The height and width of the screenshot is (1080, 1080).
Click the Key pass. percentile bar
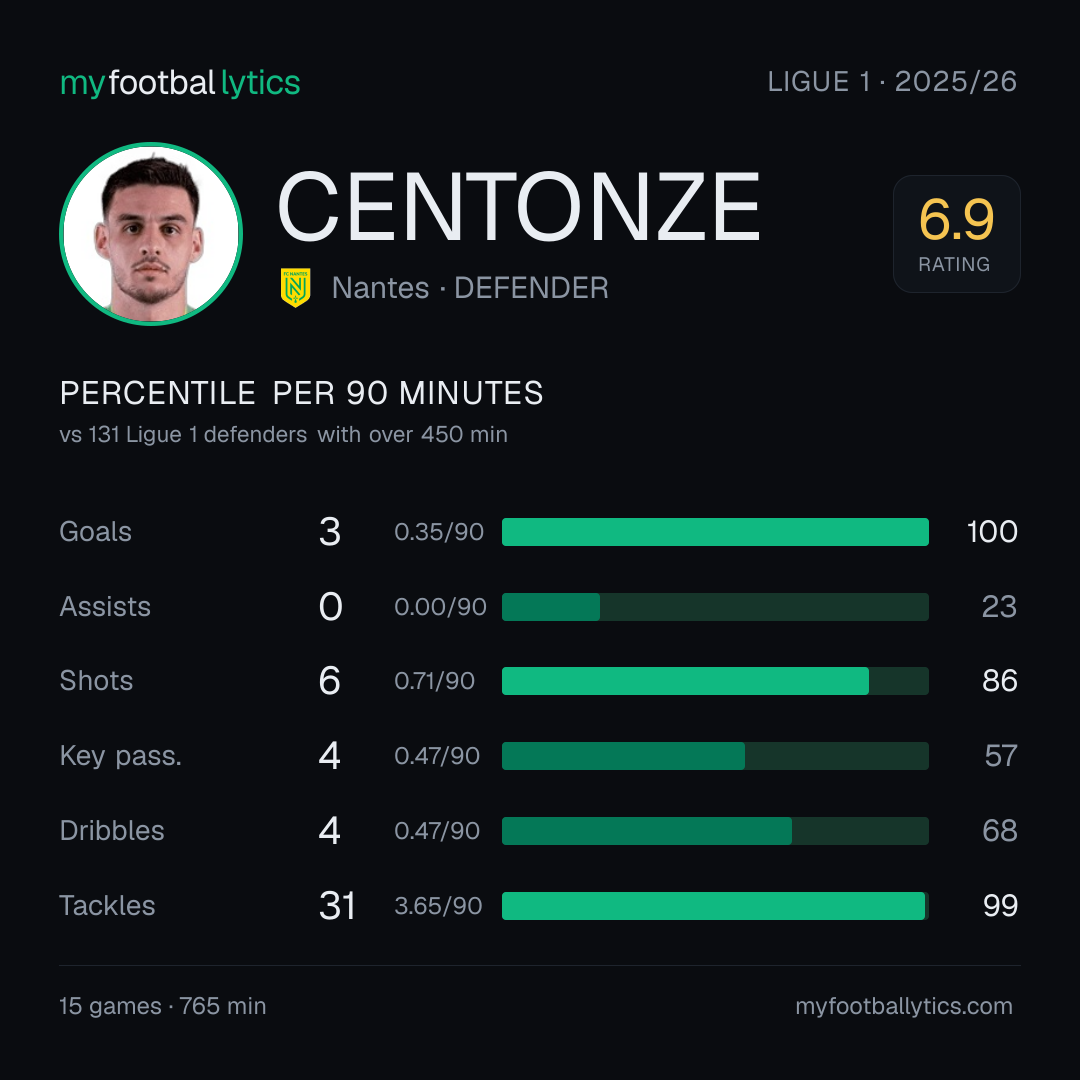coord(715,756)
